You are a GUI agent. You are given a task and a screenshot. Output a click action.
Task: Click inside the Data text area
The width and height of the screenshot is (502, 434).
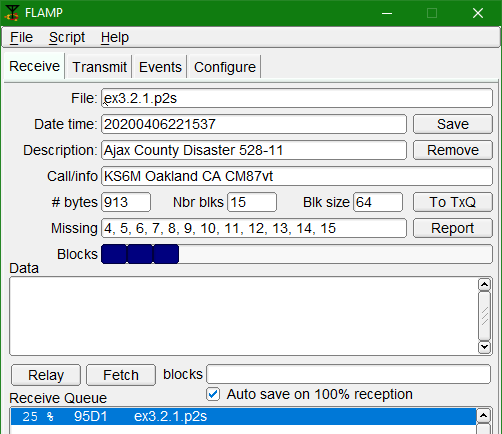pyautogui.click(x=243, y=316)
